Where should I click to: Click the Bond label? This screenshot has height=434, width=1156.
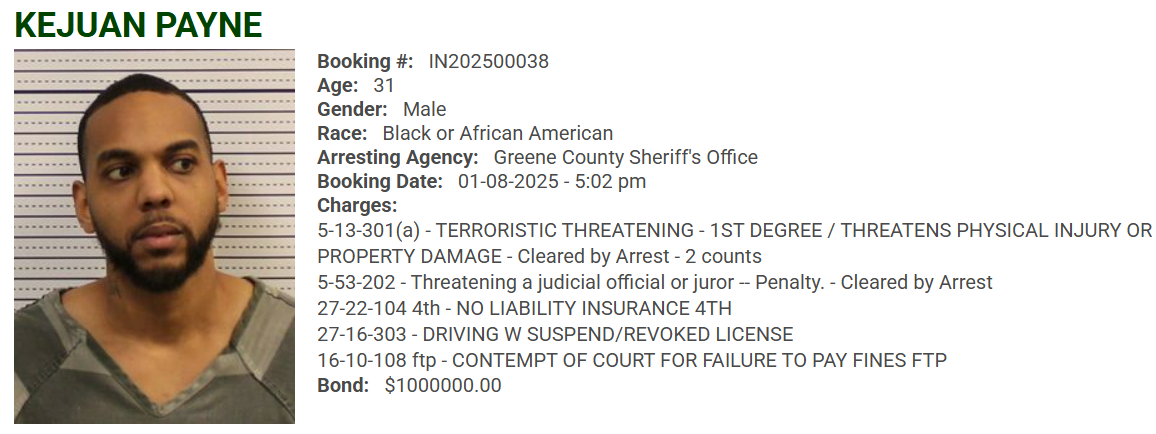(343, 386)
